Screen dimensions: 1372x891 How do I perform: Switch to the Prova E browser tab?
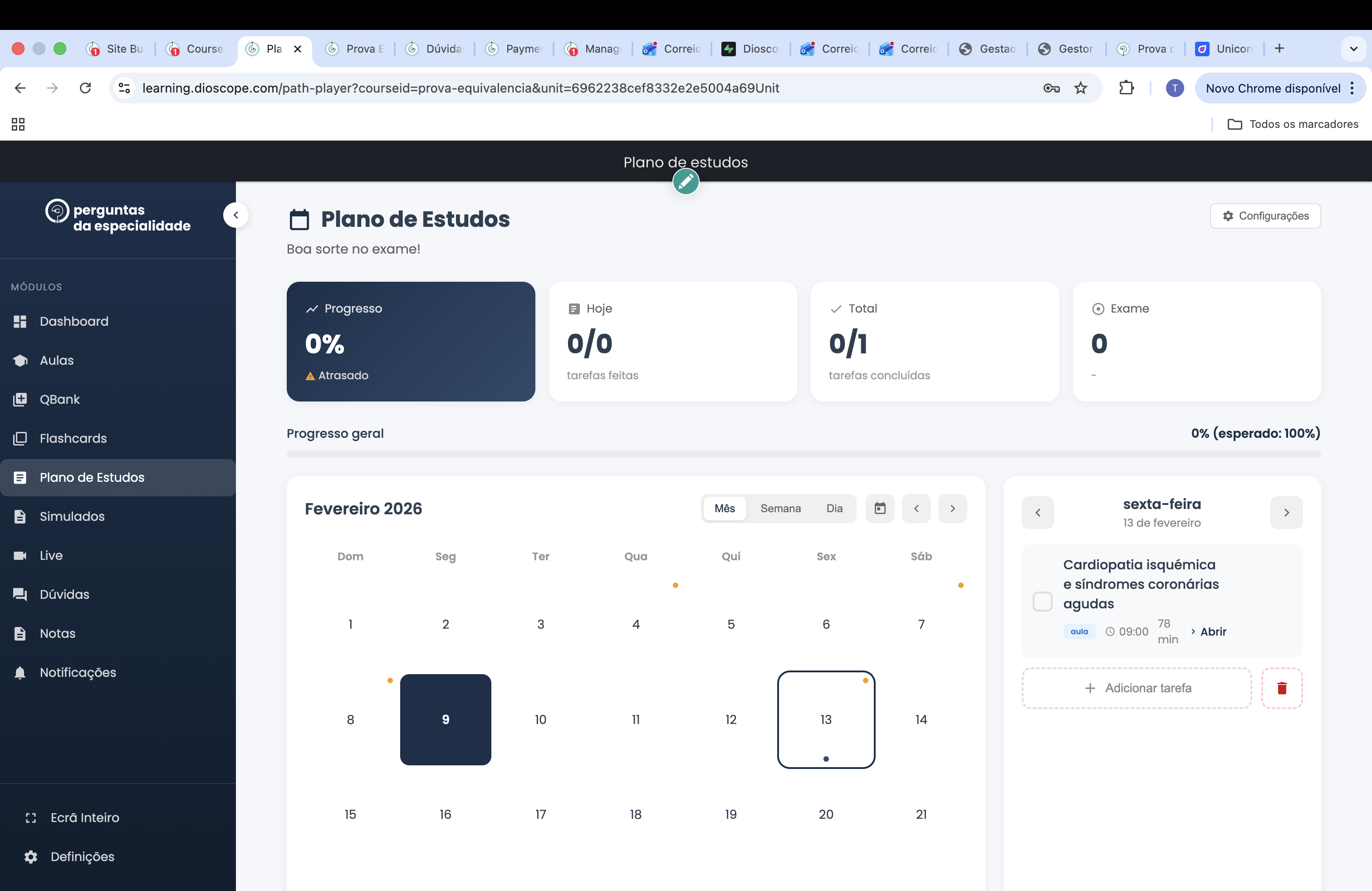pos(355,49)
